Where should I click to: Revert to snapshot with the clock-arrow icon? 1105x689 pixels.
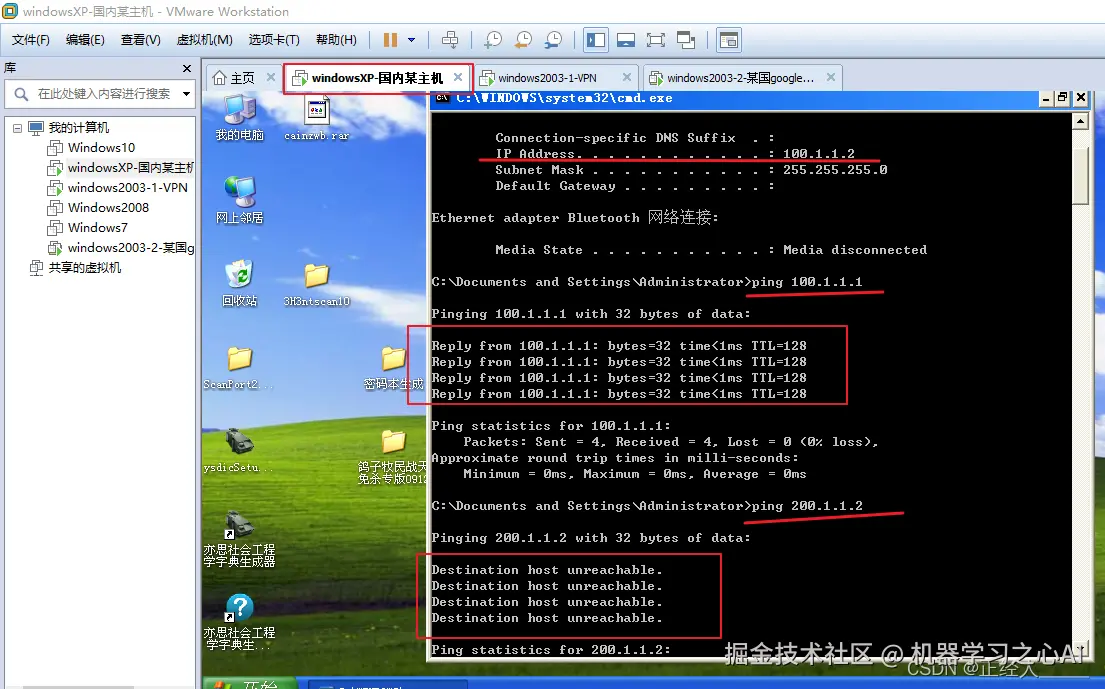click(523, 40)
